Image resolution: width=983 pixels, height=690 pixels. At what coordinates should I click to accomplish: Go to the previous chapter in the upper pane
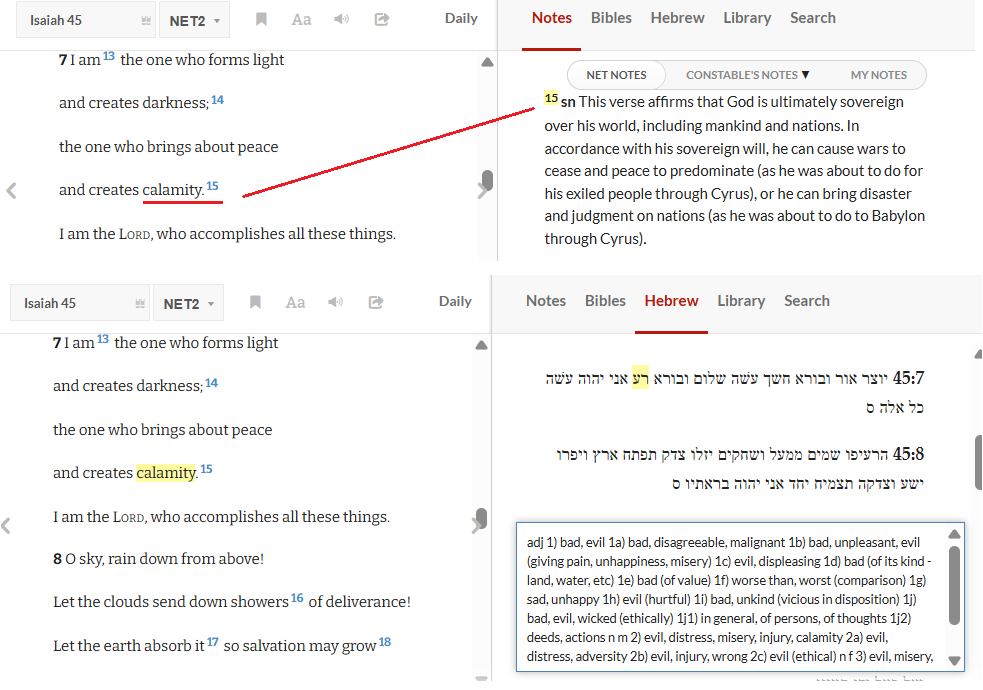pyautogui.click(x=11, y=191)
